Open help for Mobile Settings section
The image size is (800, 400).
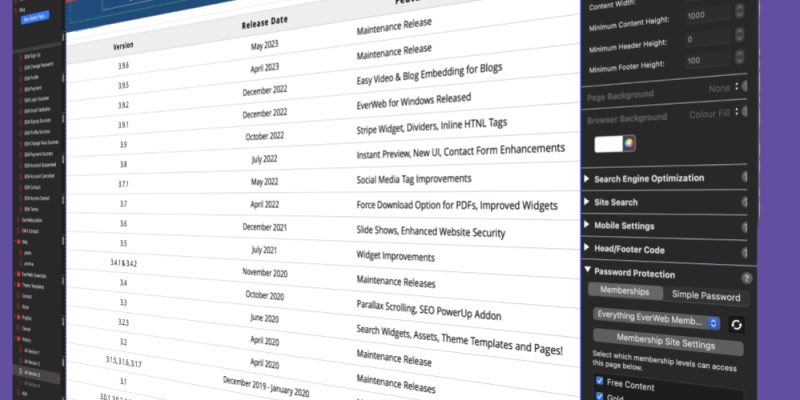point(745,227)
